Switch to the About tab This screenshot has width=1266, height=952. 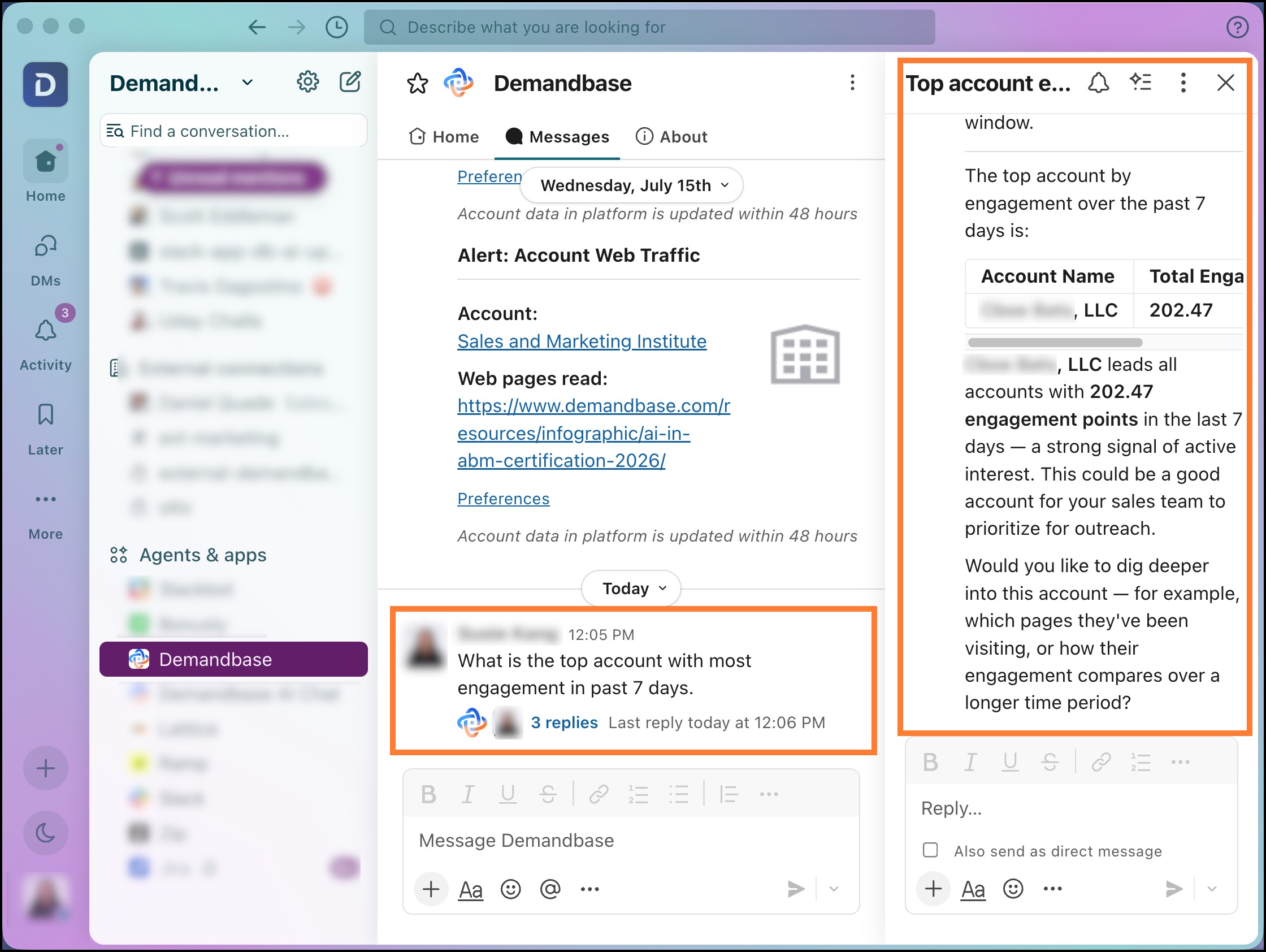672,137
